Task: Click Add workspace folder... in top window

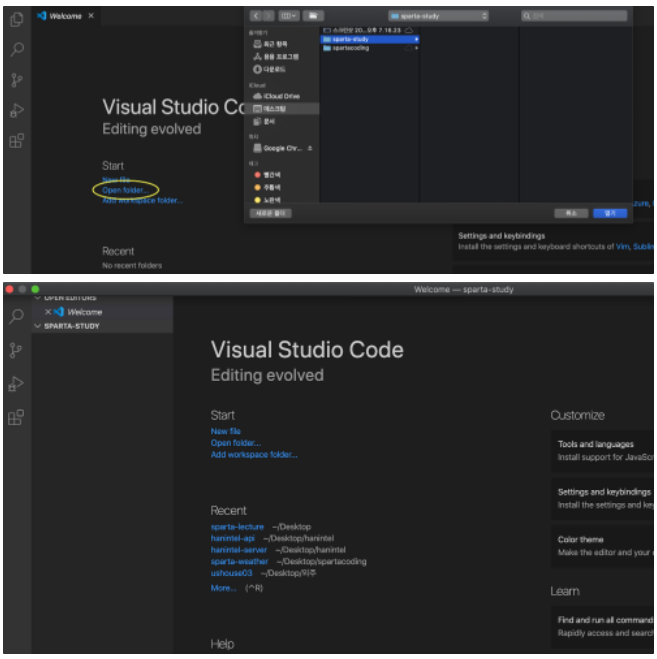Action: (142, 201)
